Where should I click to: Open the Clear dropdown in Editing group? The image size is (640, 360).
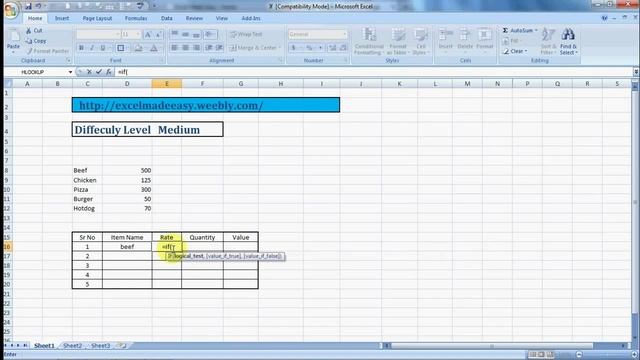pyautogui.click(x=515, y=51)
